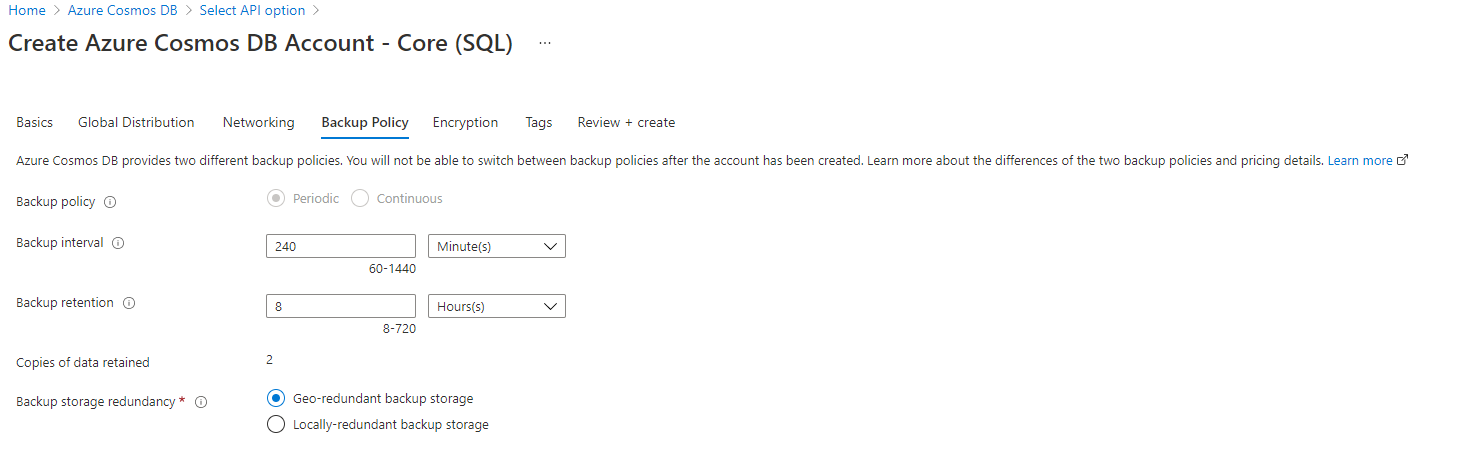Image resolution: width=1473 pixels, height=449 pixels.
Task: Open the Hours(s) retention unit dropdown
Action: tap(497, 306)
